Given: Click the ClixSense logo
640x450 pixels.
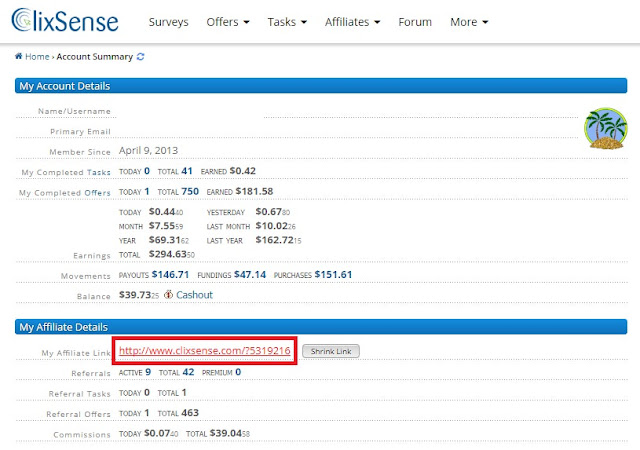Looking at the screenshot, I should (x=65, y=20).
